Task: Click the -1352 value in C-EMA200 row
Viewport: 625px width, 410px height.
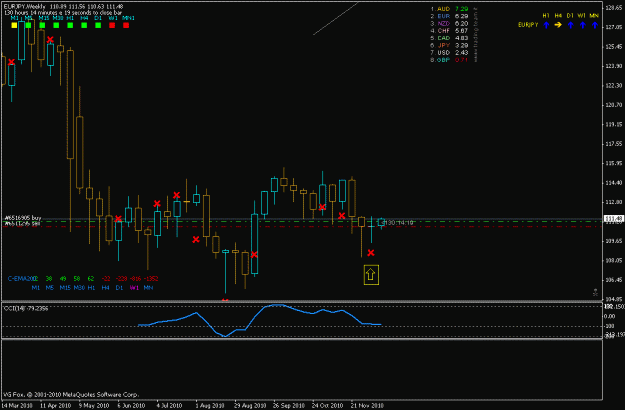Action: 151,279
